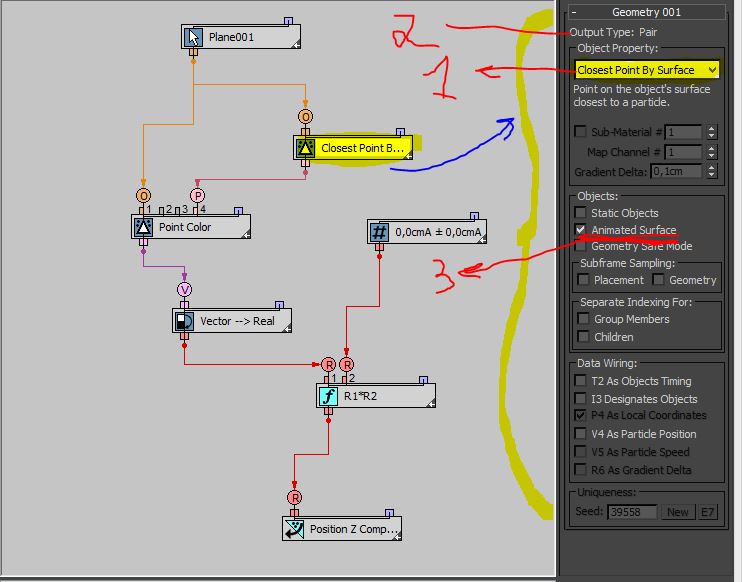Click the R1*R2 function node icon
This screenshot has width=742, height=582.
tap(328, 396)
